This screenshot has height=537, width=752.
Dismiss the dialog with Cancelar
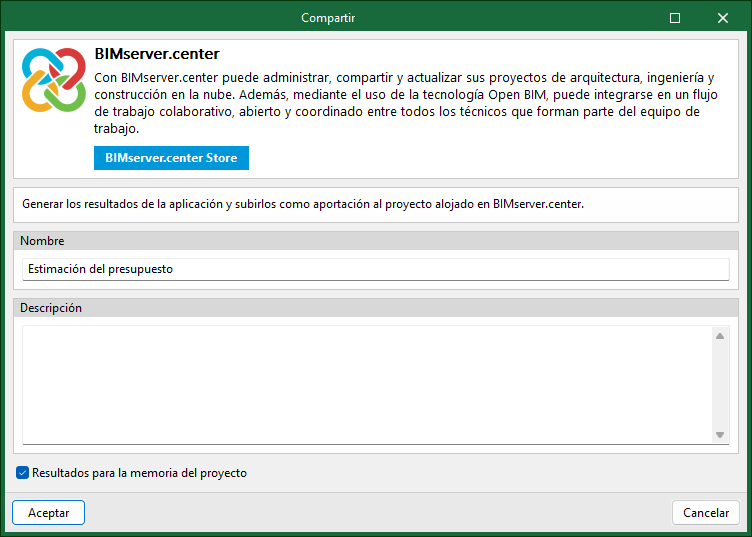point(706,513)
